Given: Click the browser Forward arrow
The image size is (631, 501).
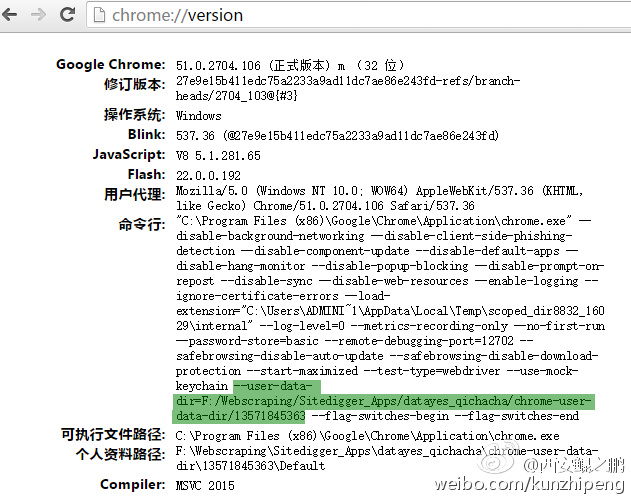Looking at the screenshot, I should click(x=39, y=15).
